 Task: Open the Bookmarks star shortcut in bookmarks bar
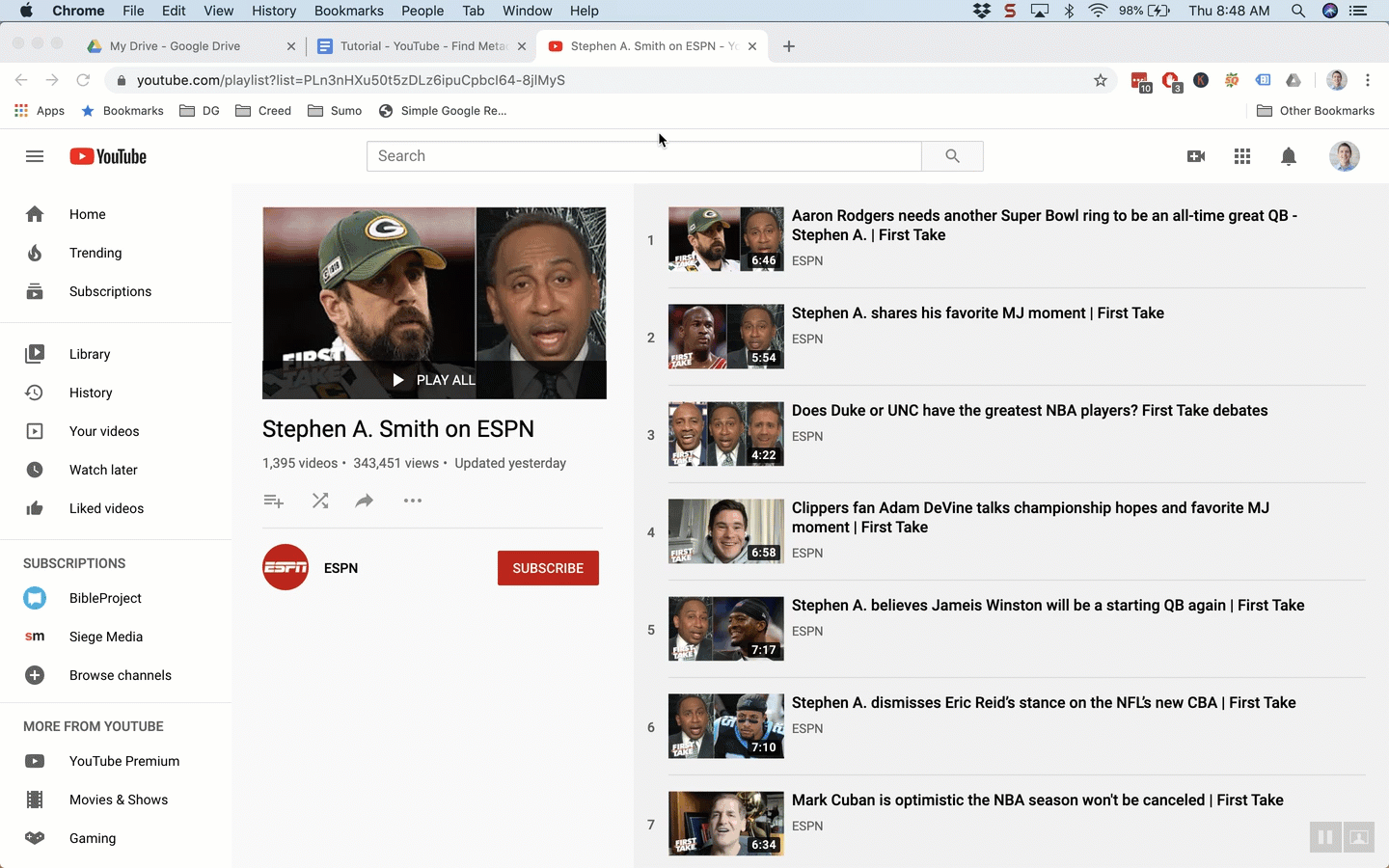tap(122, 111)
